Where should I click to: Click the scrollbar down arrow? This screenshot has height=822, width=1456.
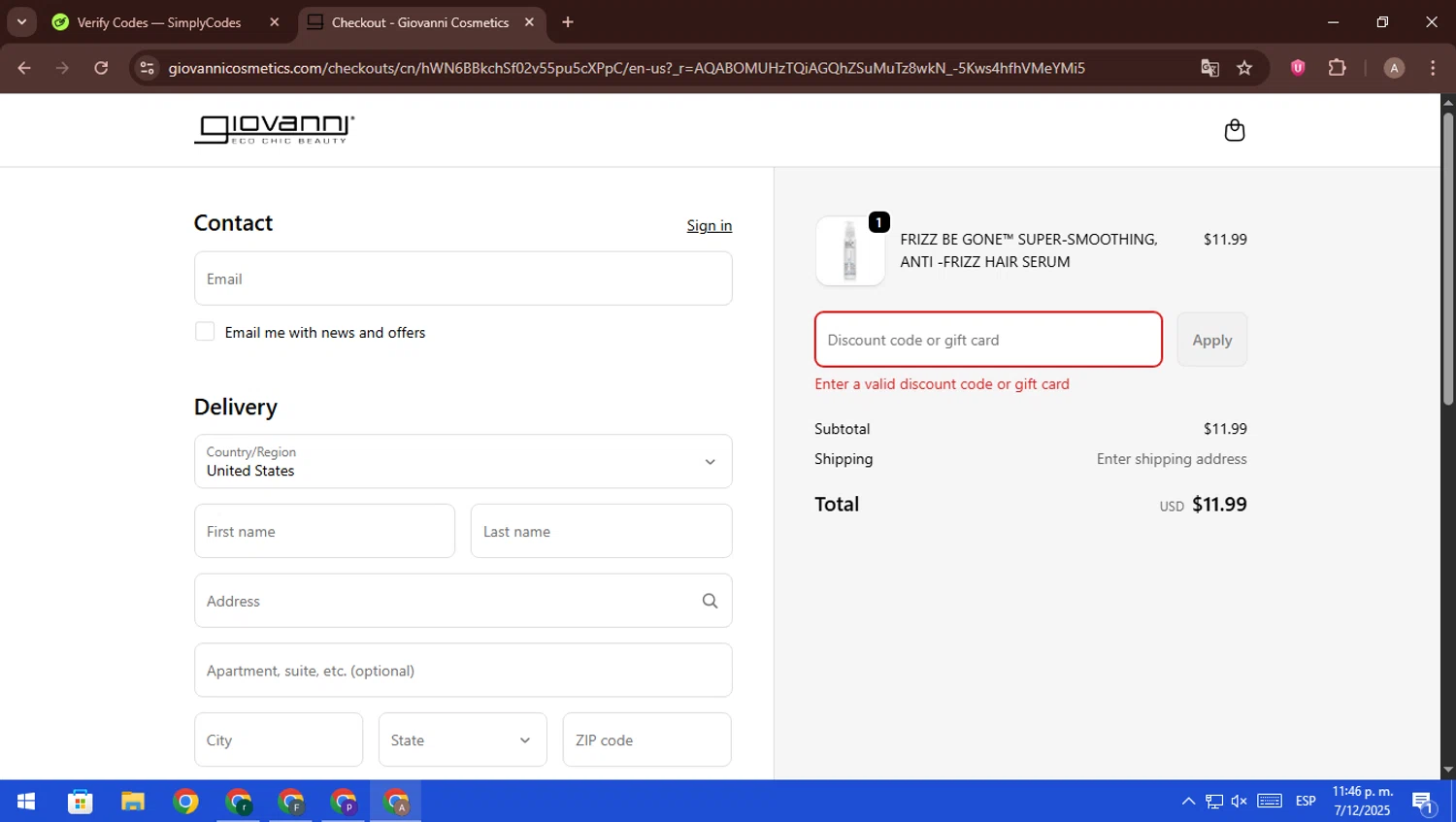click(1447, 770)
